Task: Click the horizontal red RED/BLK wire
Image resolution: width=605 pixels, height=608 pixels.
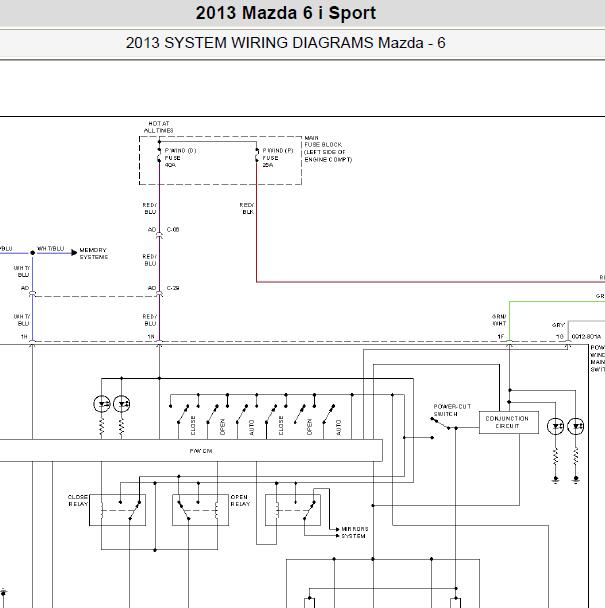Action: [x=430, y=282]
